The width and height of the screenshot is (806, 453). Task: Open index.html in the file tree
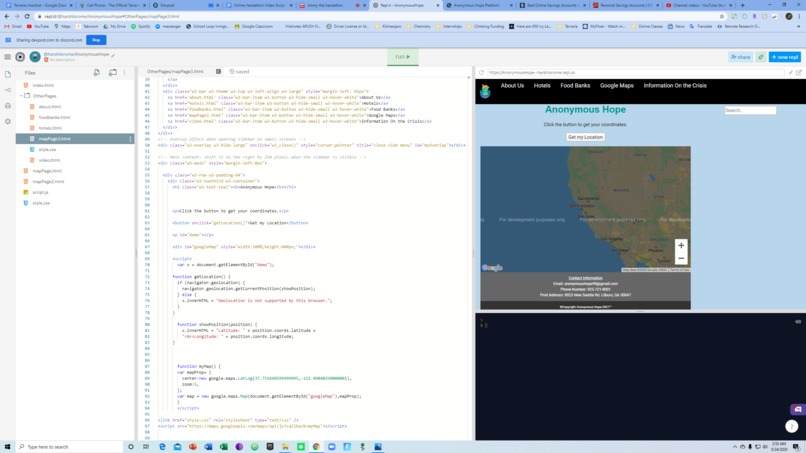[43, 85]
